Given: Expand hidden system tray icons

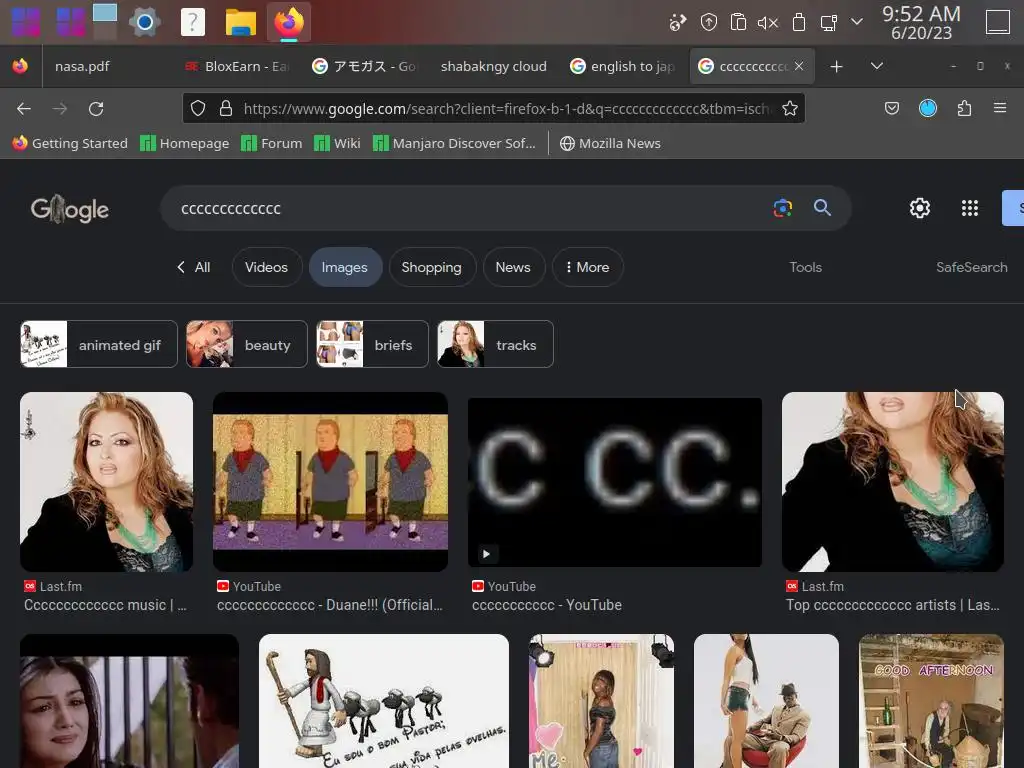Looking at the screenshot, I should [x=857, y=22].
